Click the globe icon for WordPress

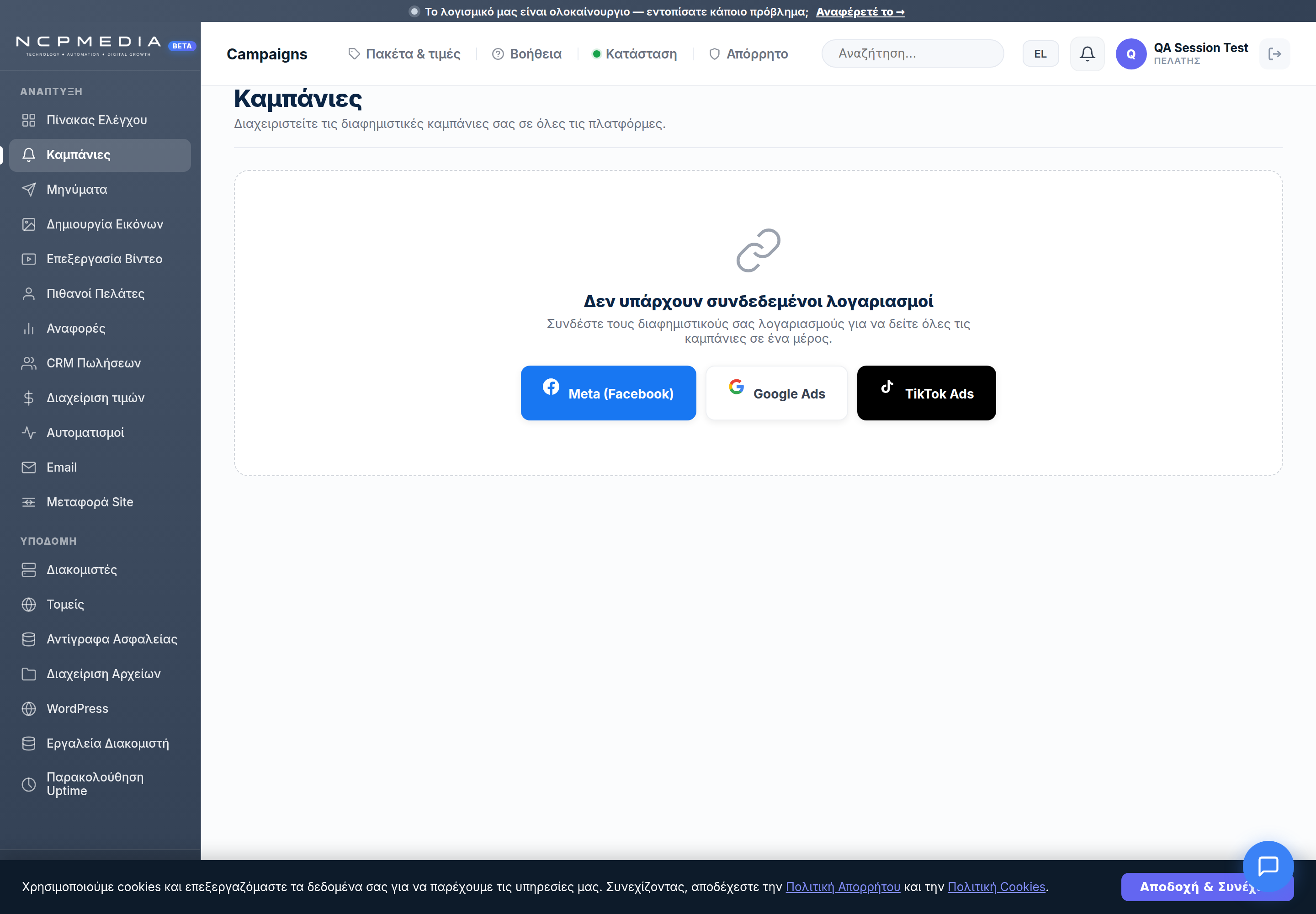(29, 709)
